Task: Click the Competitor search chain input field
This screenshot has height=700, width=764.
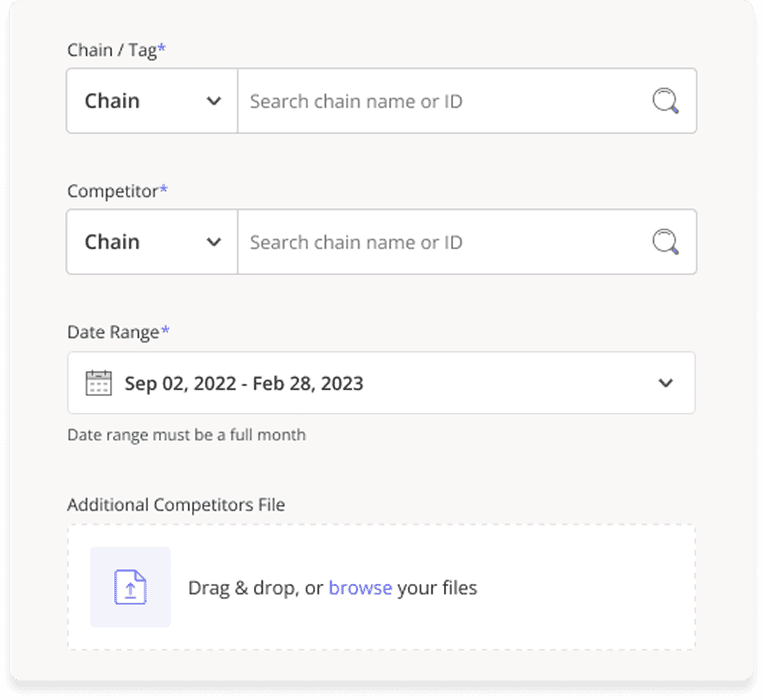Action: click(x=467, y=242)
